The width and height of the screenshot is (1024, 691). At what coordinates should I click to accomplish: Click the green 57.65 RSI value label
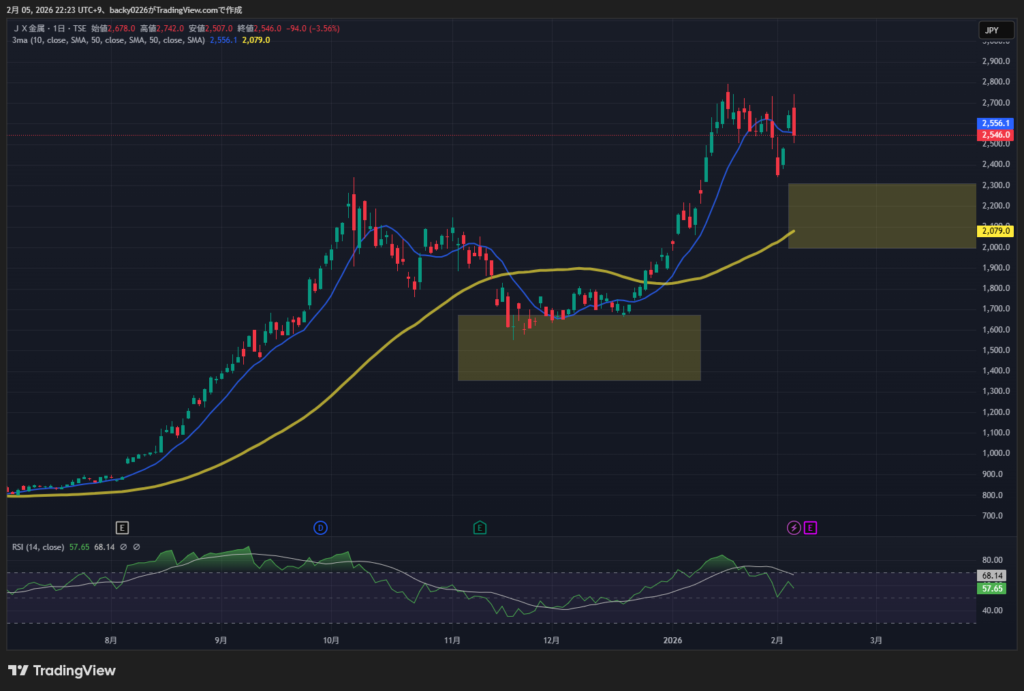pyautogui.click(x=993, y=590)
